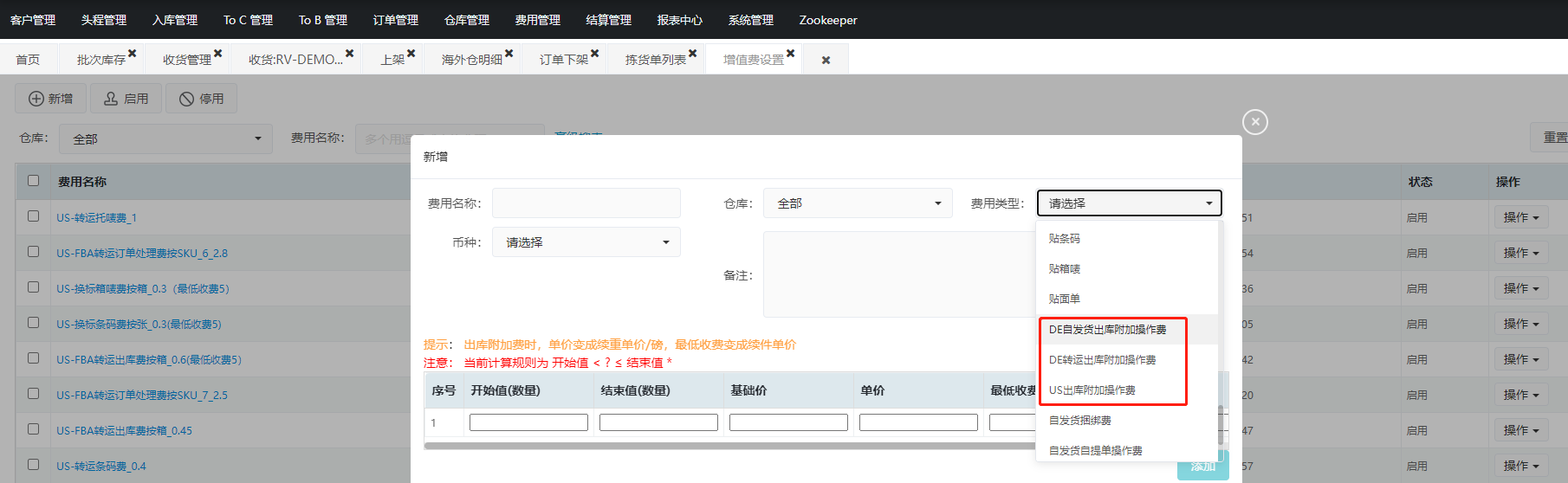The width and height of the screenshot is (1568, 483).
Task: Expand 操作 dropdown for US-转运条码费_0.4 row
Action: (1520, 466)
